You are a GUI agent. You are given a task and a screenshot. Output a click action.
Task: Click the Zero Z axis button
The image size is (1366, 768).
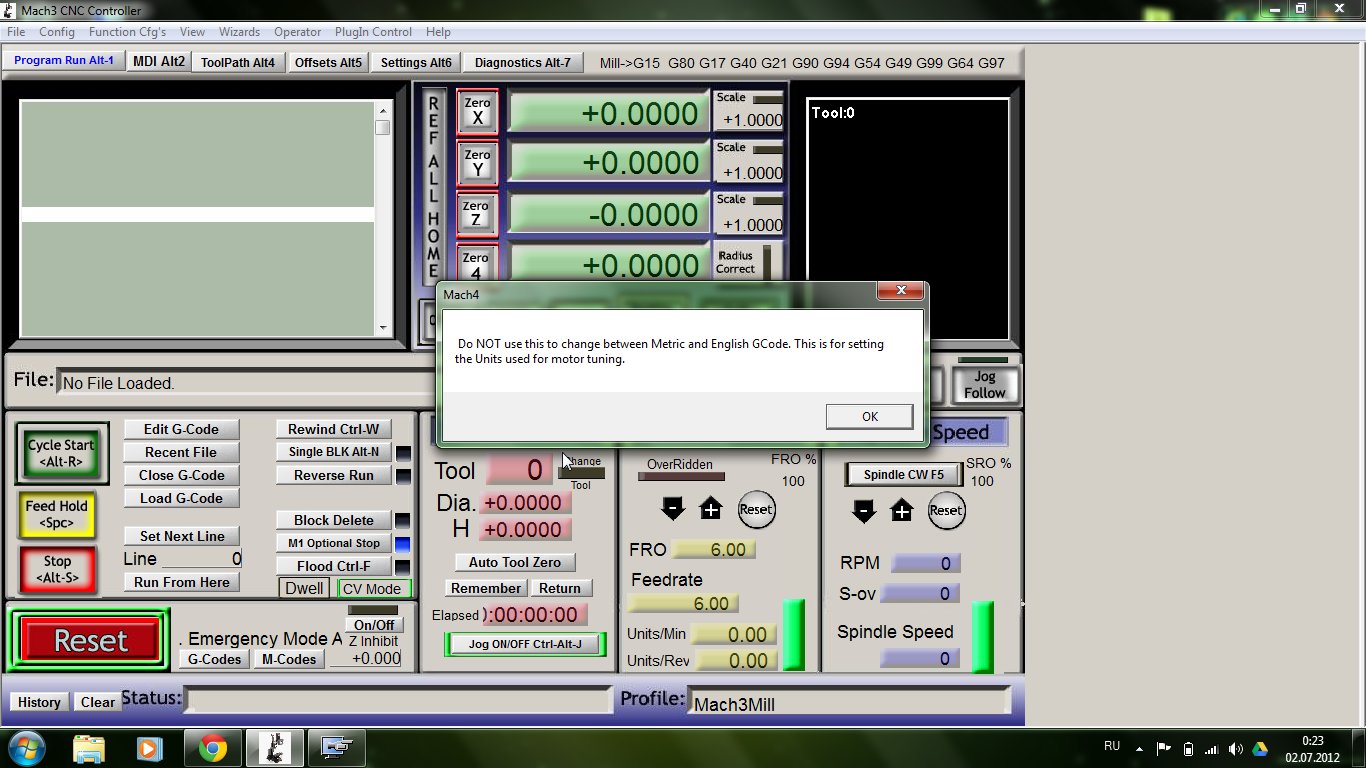tap(477, 214)
